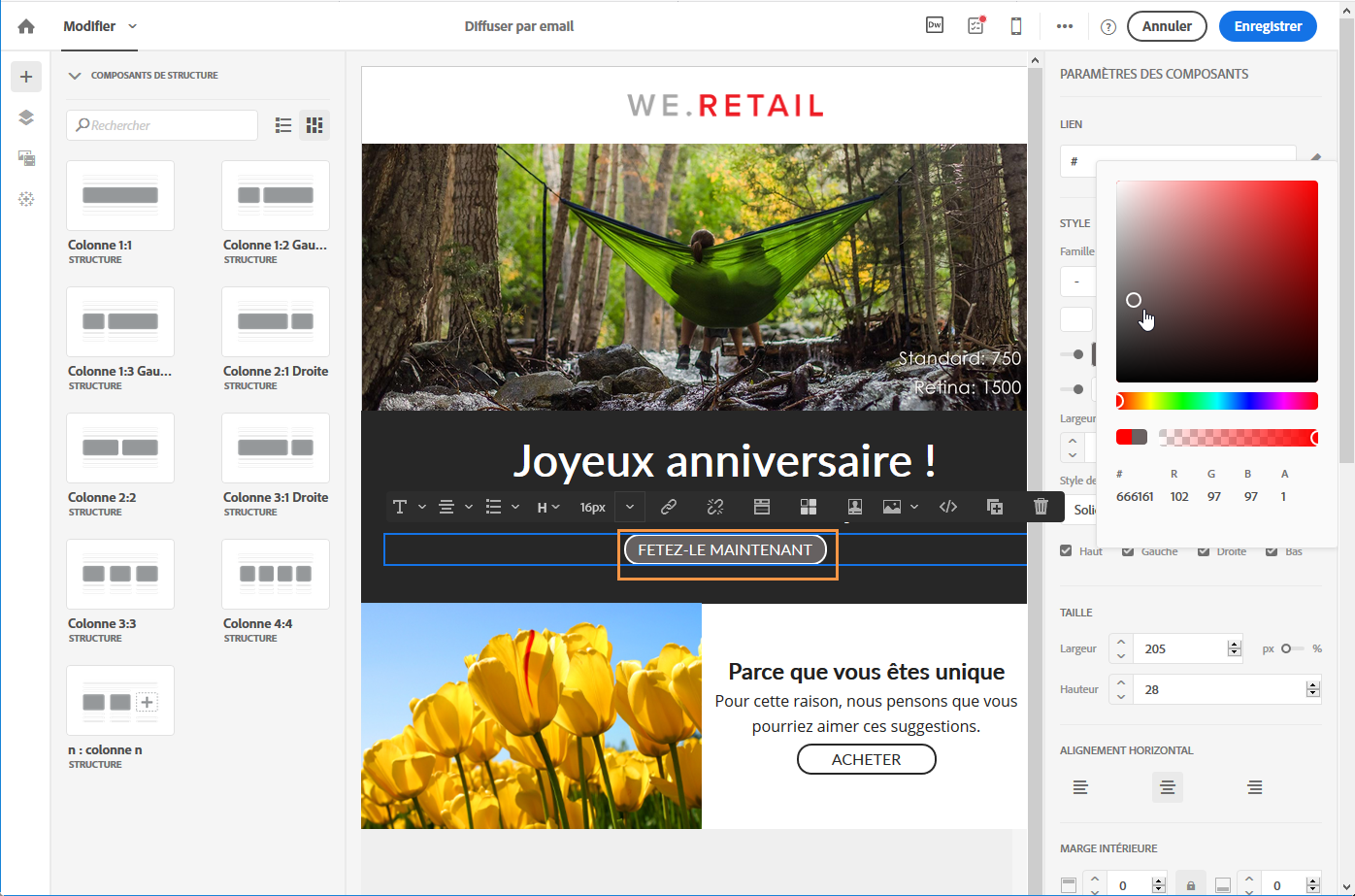Collapse Composants de structure section
Screen dimensions: 1355x896
tap(75, 76)
